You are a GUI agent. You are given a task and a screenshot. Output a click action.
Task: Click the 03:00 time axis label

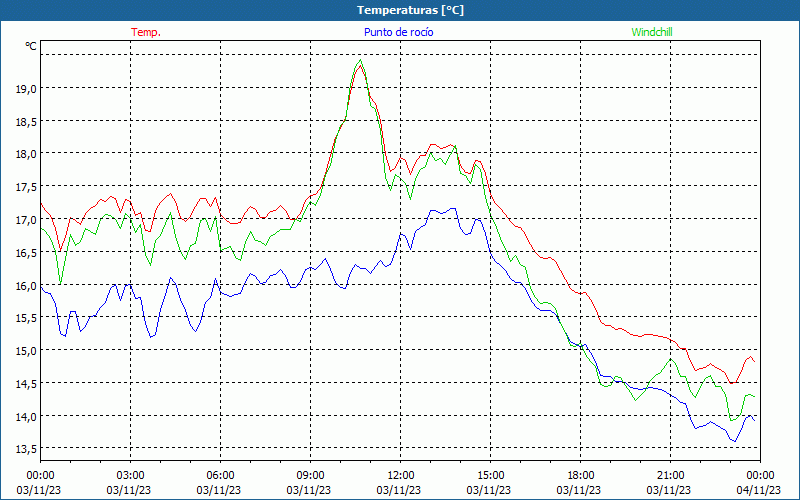[x=130, y=476]
